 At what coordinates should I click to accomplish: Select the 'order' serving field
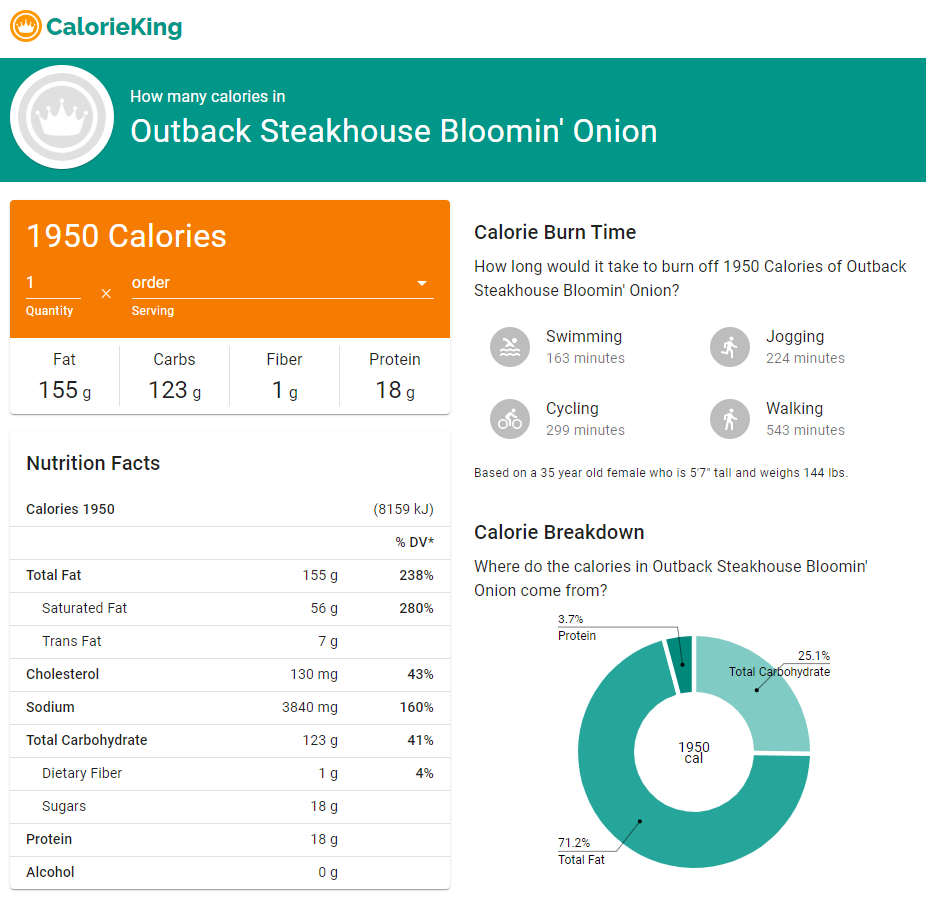[270, 283]
